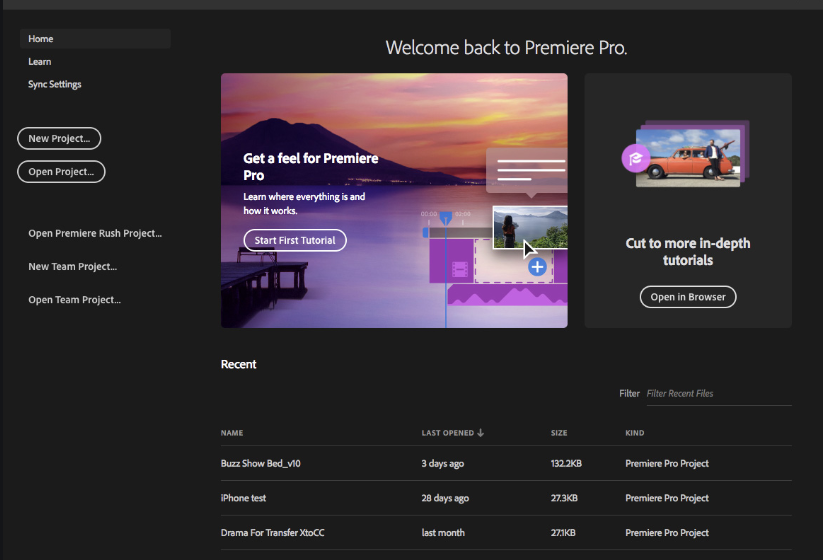Sort recent files by Name column
Viewport: 823px width, 560px height.
(231, 433)
